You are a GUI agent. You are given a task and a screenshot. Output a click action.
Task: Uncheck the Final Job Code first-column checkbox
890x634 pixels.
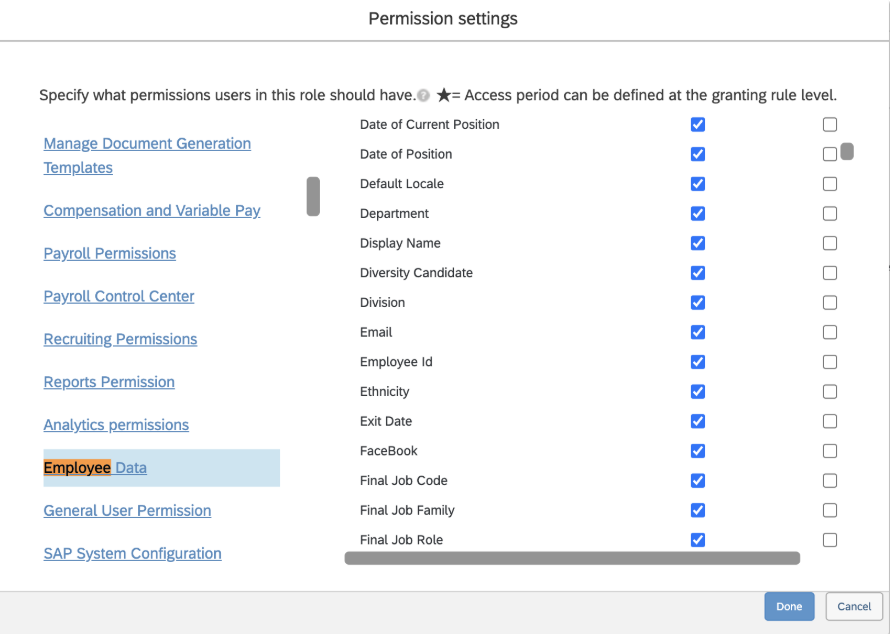pos(698,480)
